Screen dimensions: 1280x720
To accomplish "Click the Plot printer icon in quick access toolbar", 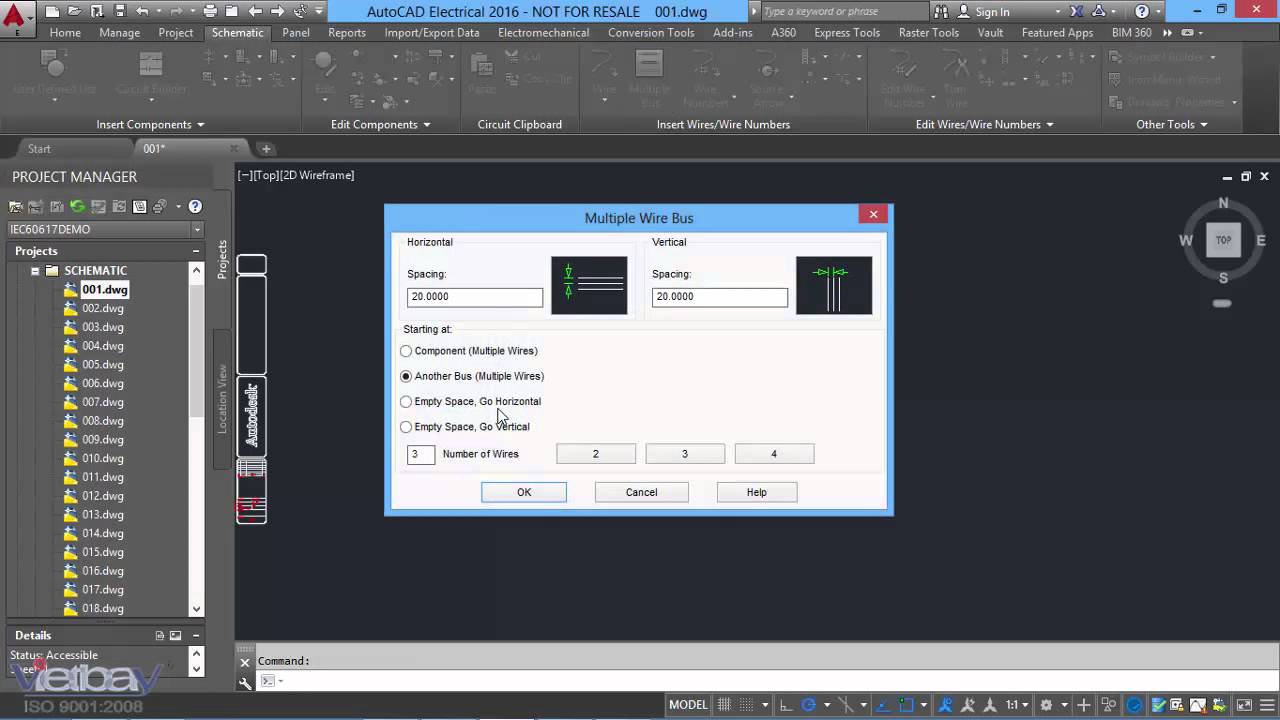I will tap(210, 12).
